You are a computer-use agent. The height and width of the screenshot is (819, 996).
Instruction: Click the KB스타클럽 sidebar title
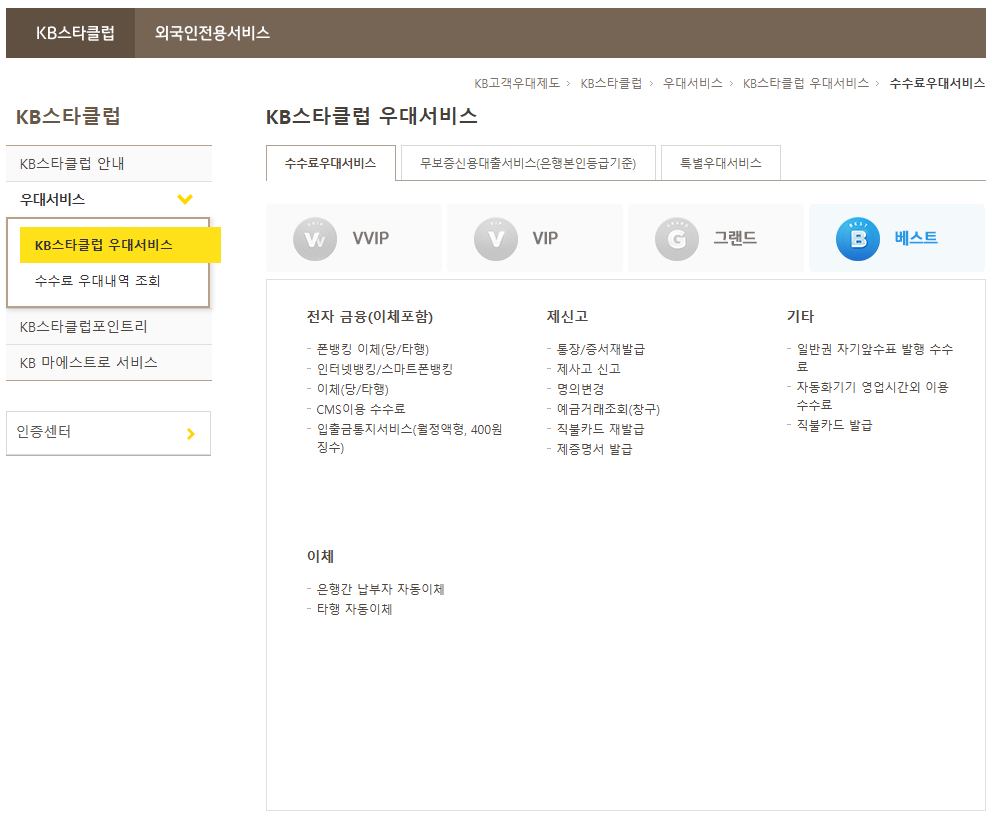pyautogui.click(x=68, y=116)
